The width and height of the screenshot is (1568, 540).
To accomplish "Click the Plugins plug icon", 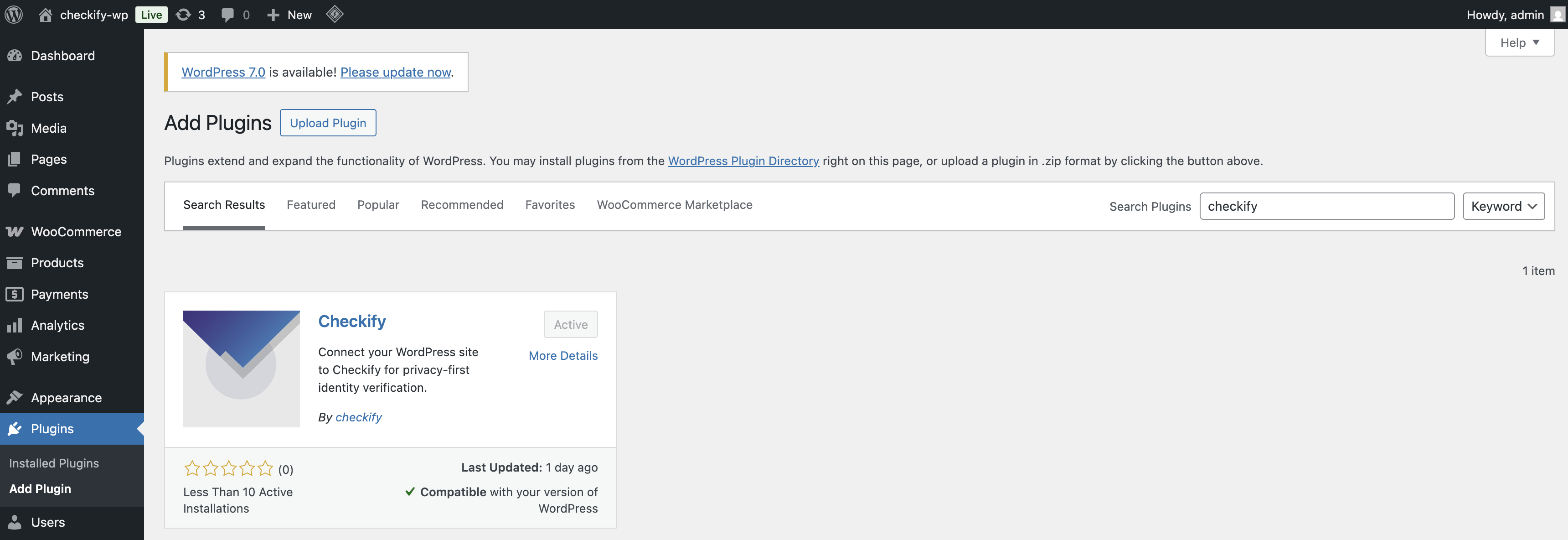I will click(15, 429).
